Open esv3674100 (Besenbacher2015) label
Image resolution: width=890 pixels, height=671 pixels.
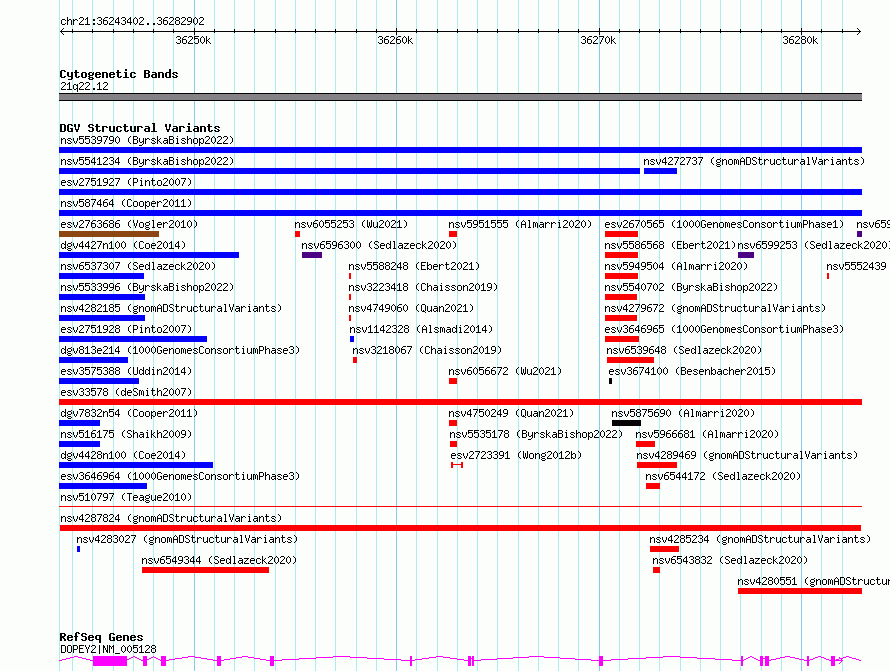(x=692, y=371)
